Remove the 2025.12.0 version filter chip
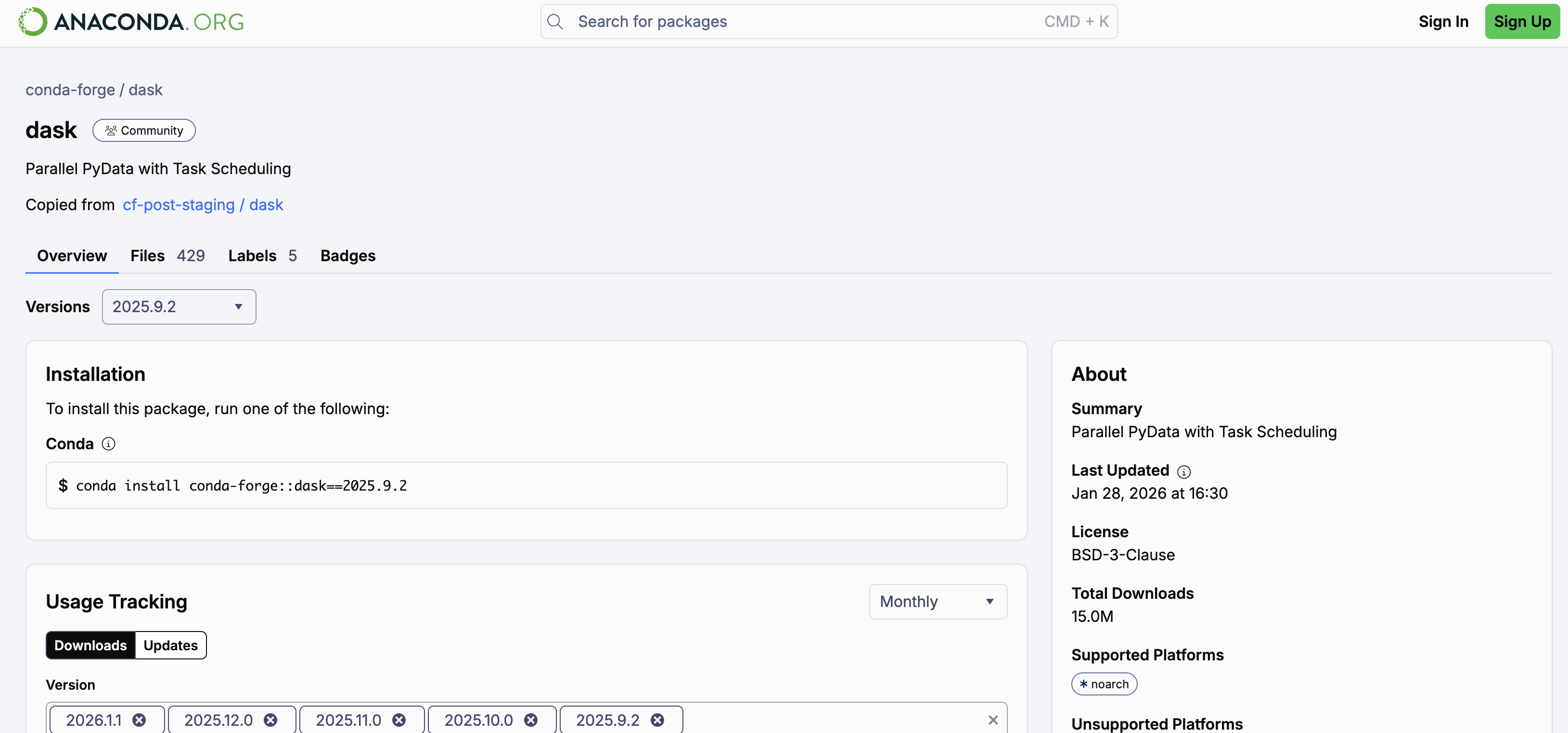This screenshot has width=1568, height=733. click(271, 720)
